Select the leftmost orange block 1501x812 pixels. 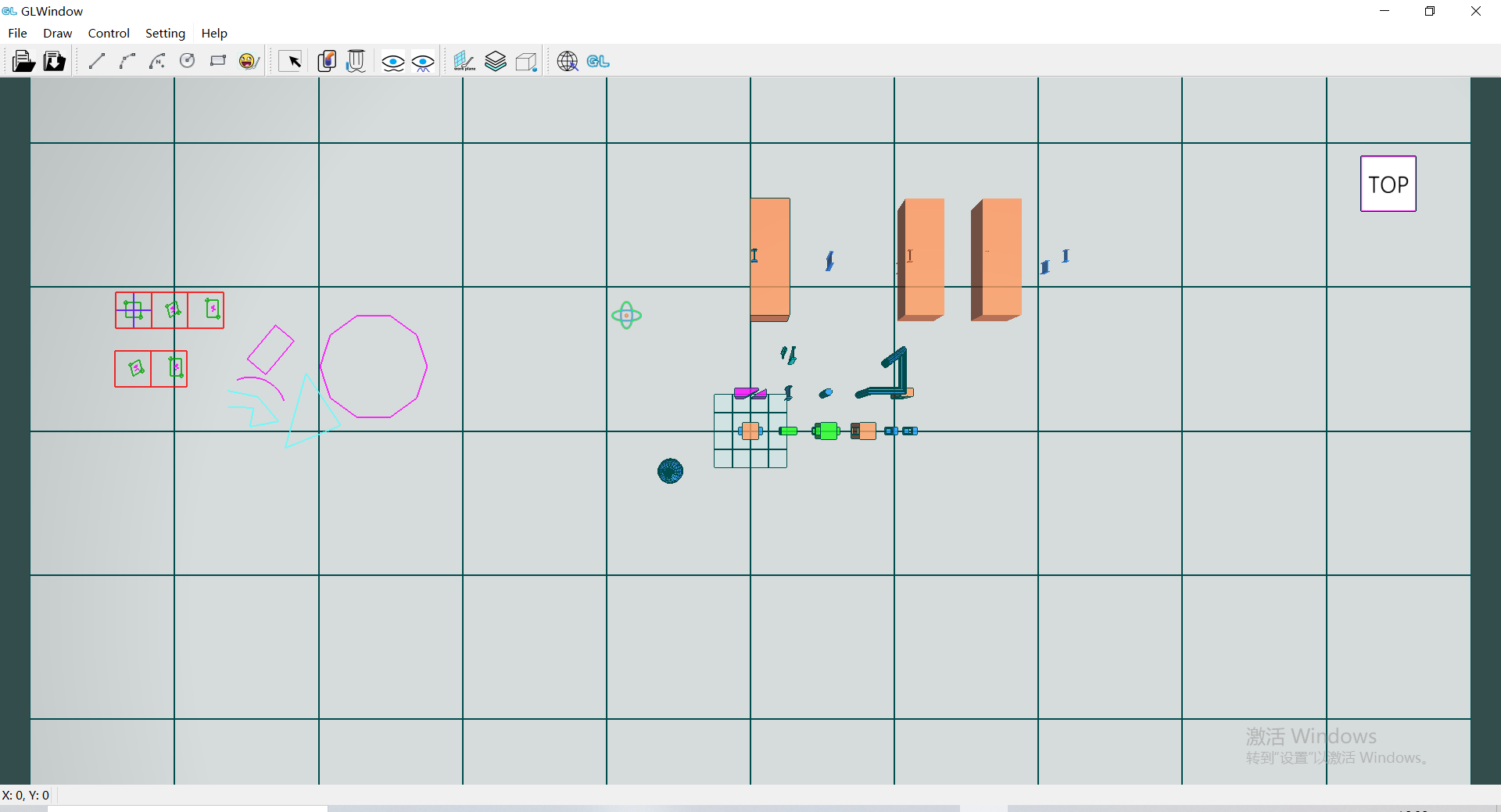pyautogui.click(x=770, y=259)
